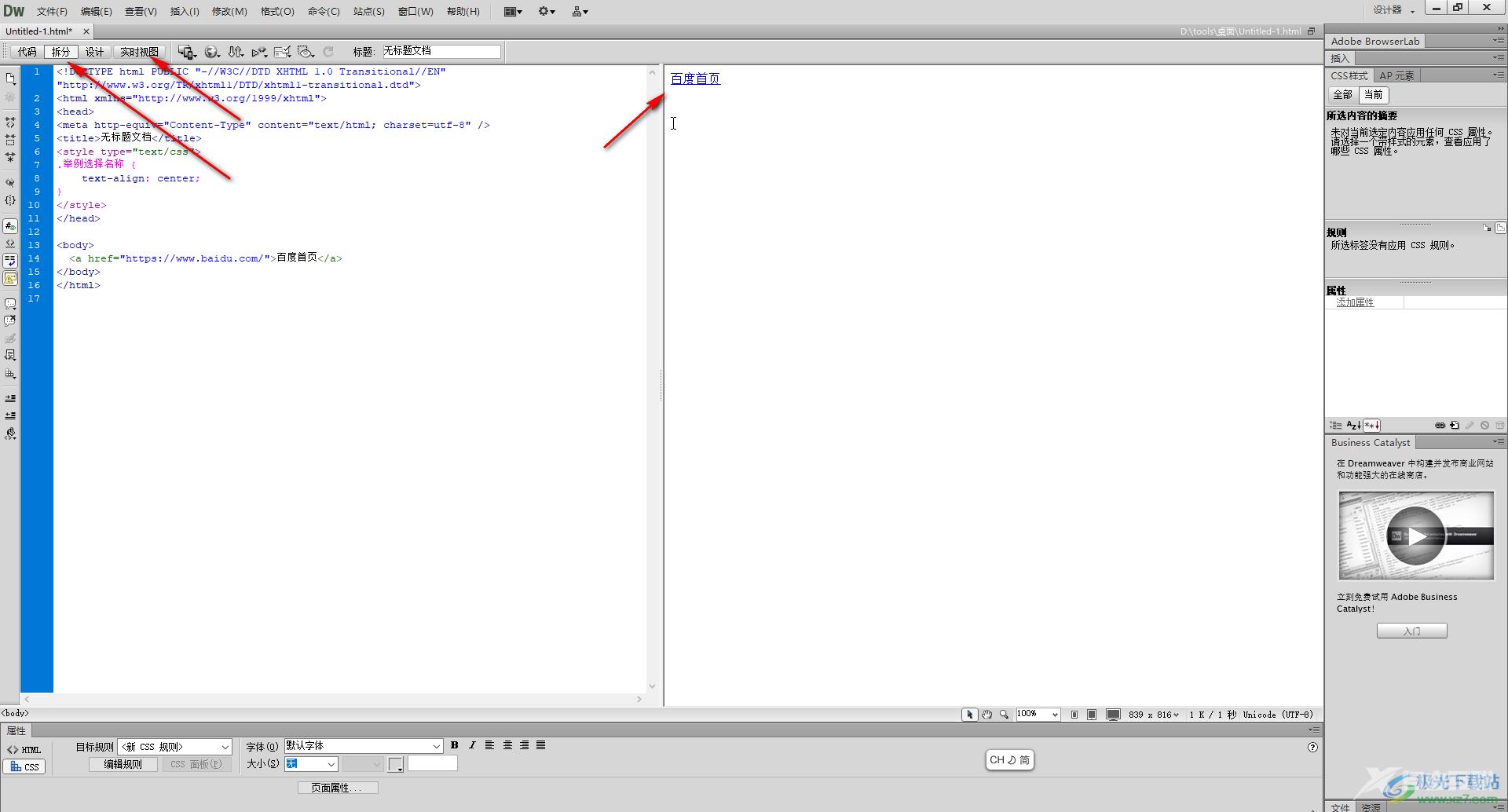Screen dimensions: 1508x812
Task: Switch properties panel to CSS mode
Action: (x=24, y=767)
